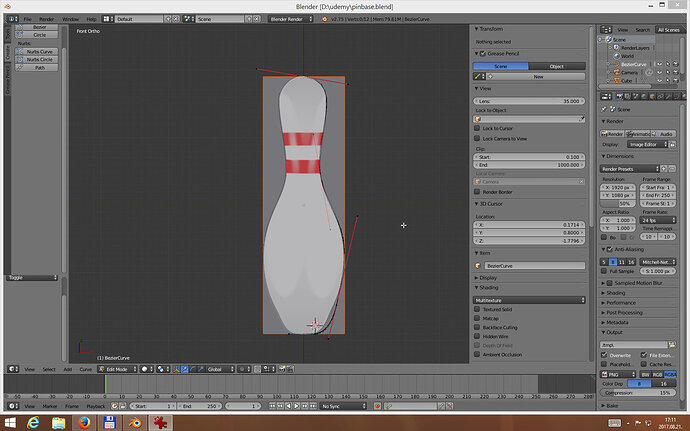Click the Compression 15% slider
Screen dimensions: 690x431
(x=638, y=393)
